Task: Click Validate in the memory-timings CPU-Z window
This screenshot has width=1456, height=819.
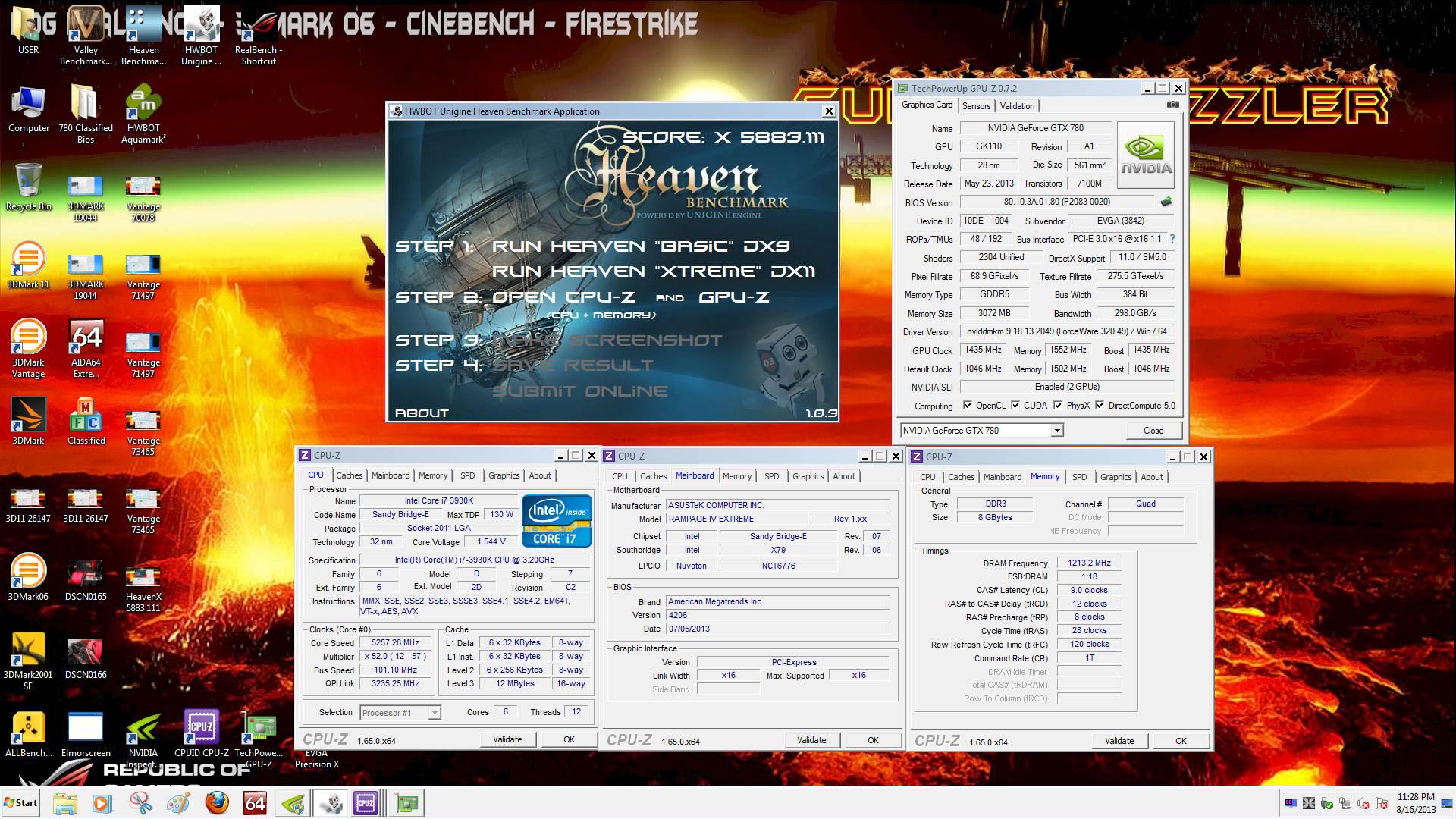Action: click(1119, 741)
